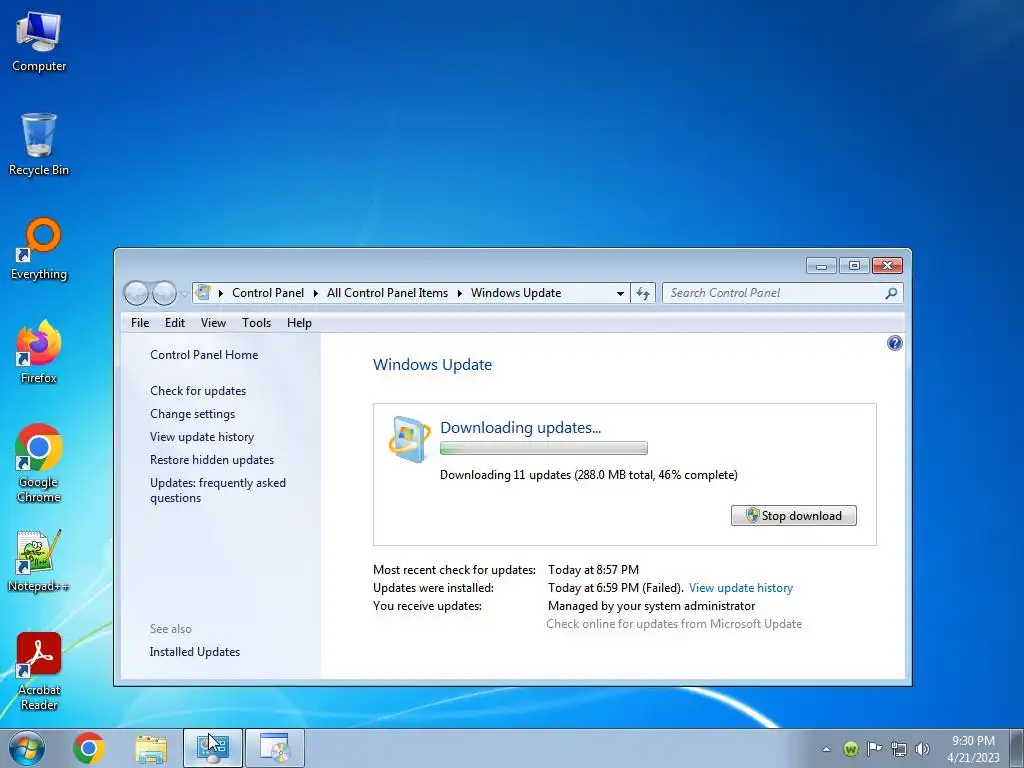Open View update history in sidebar
Image resolution: width=1024 pixels, height=768 pixels.
click(x=202, y=437)
